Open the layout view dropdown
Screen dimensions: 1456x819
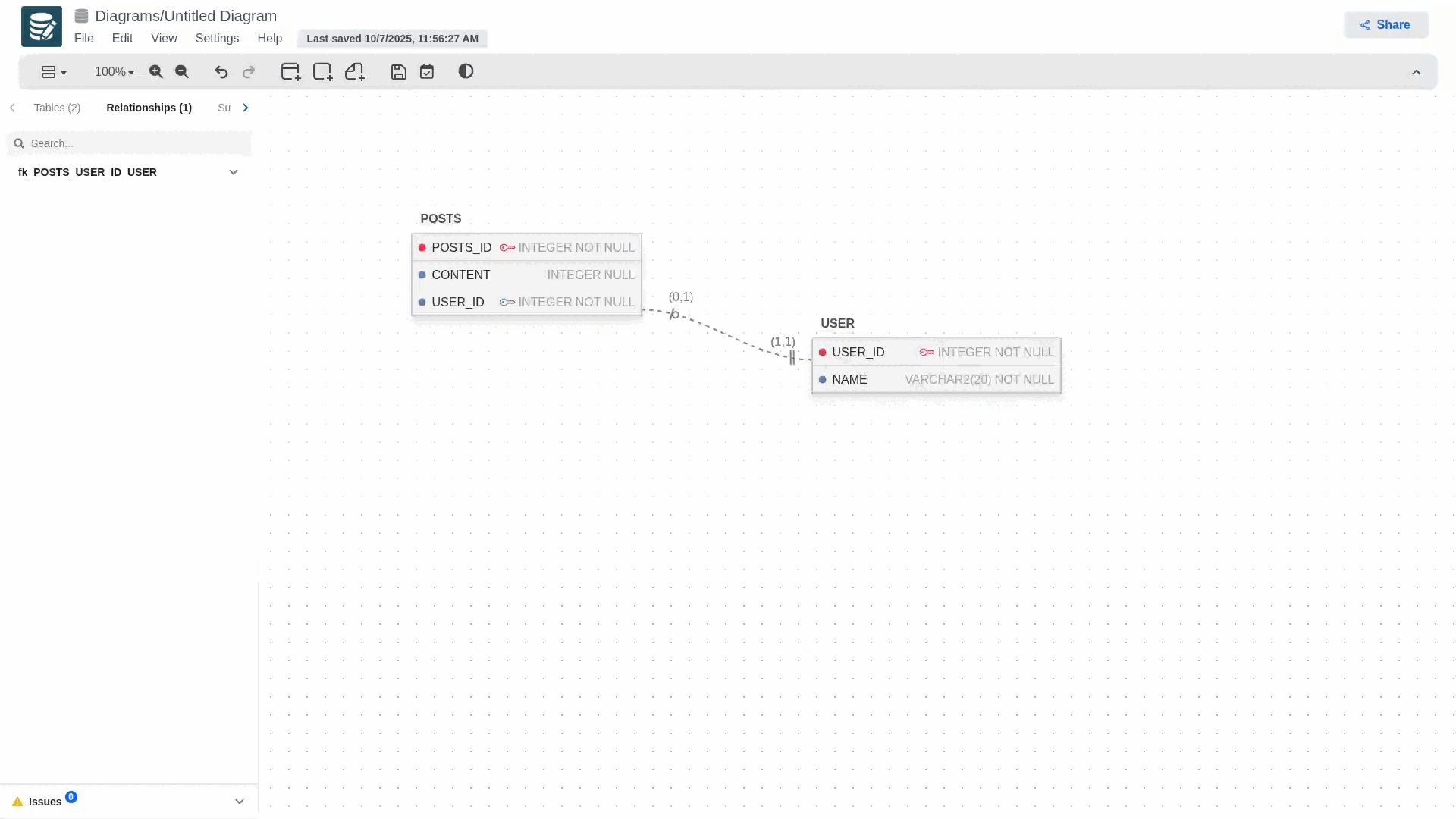(x=53, y=72)
